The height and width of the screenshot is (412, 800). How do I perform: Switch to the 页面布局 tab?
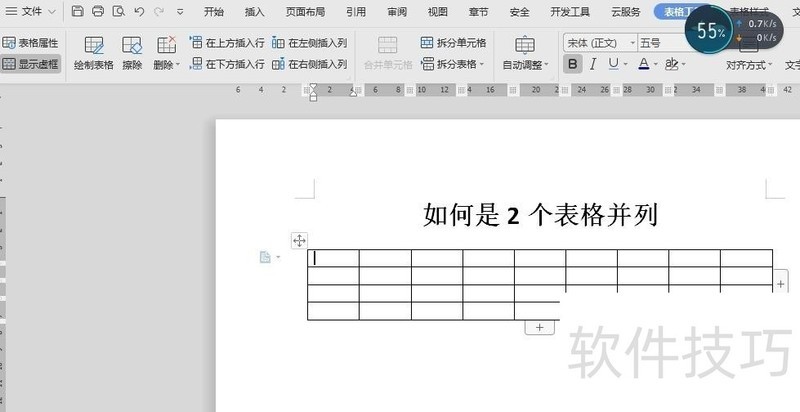coord(305,12)
